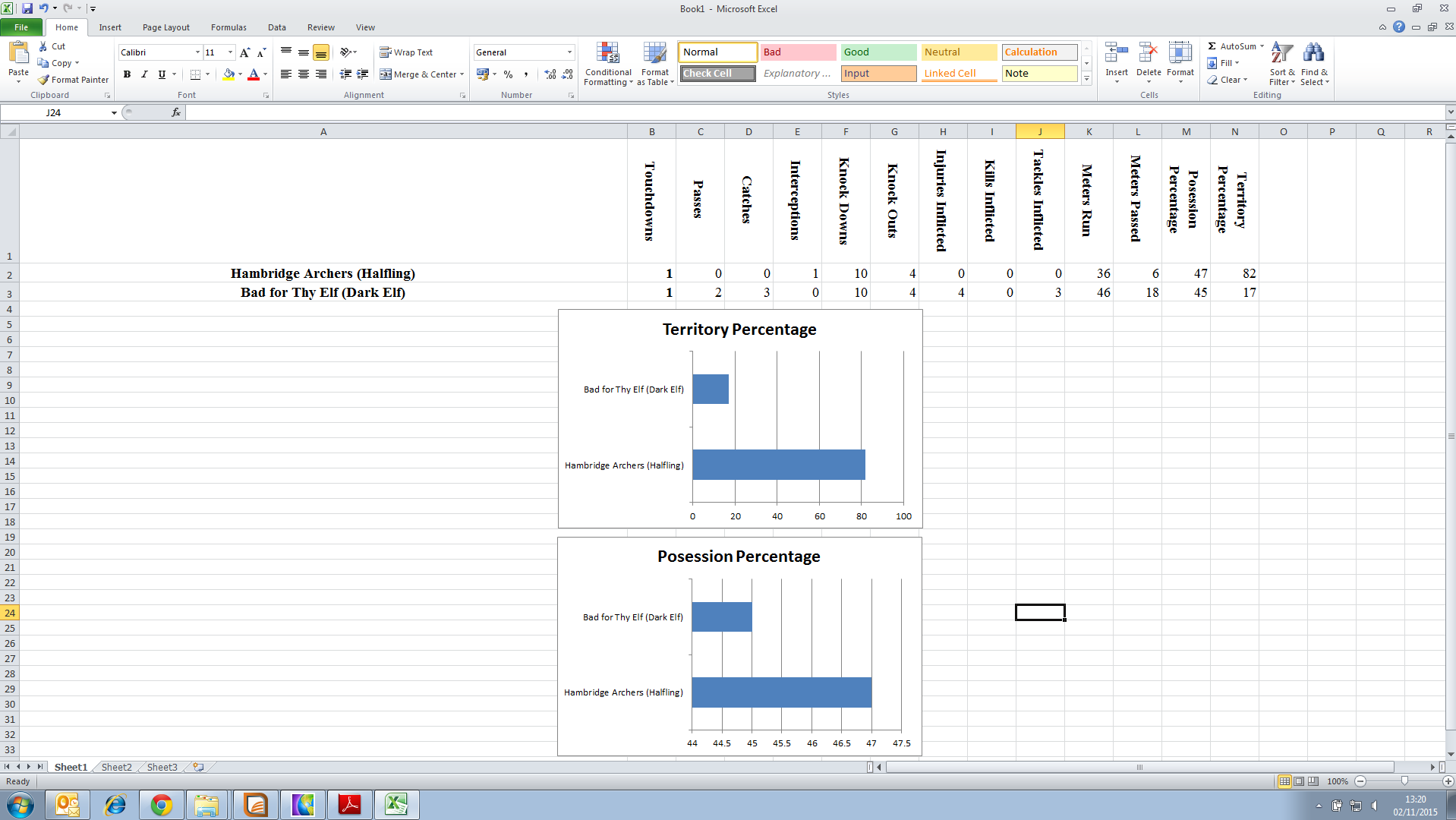The image size is (1456, 820).
Task: Toggle bold formatting
Action: click(127, 74)
